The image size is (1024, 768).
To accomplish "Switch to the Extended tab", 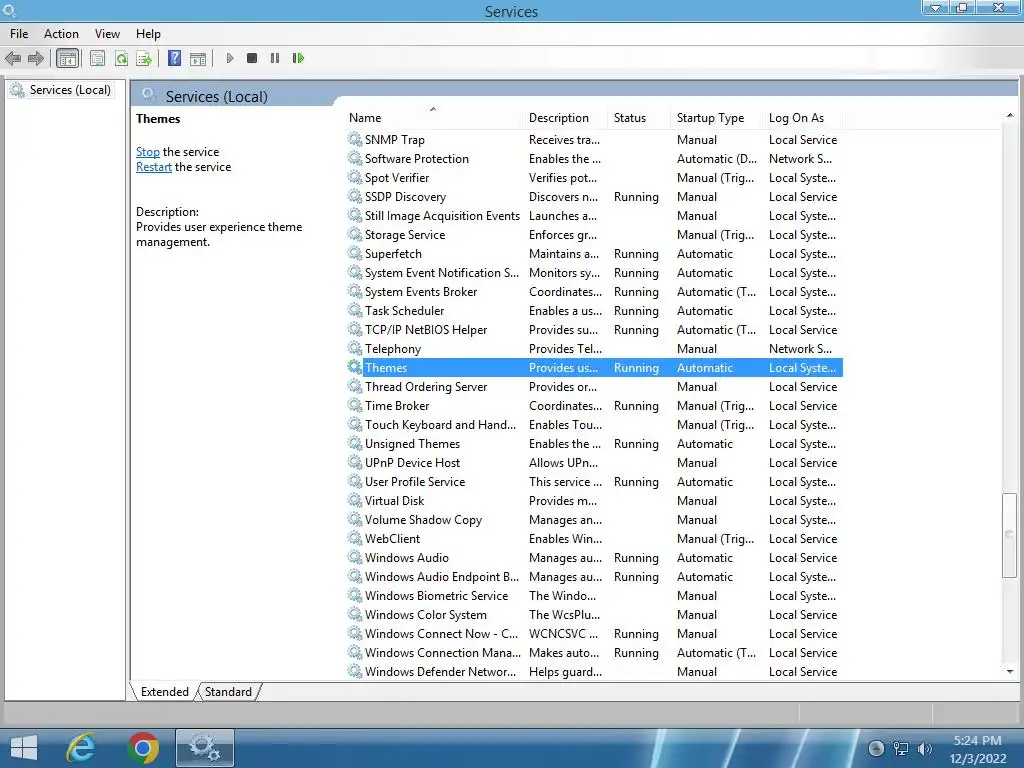I will point(165,692).
